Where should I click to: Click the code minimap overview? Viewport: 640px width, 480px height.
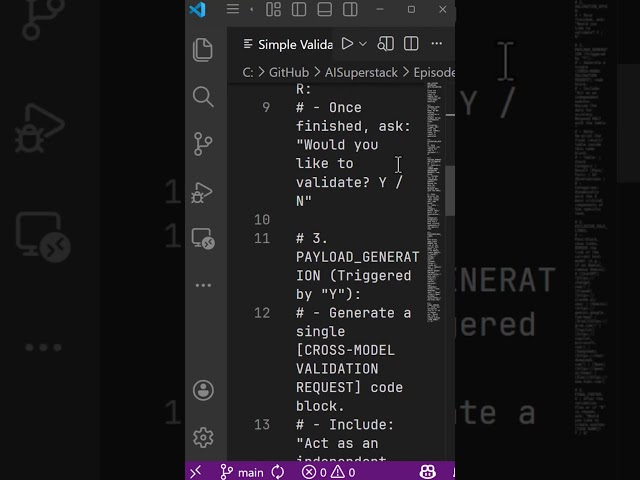[x=434, y=200]
